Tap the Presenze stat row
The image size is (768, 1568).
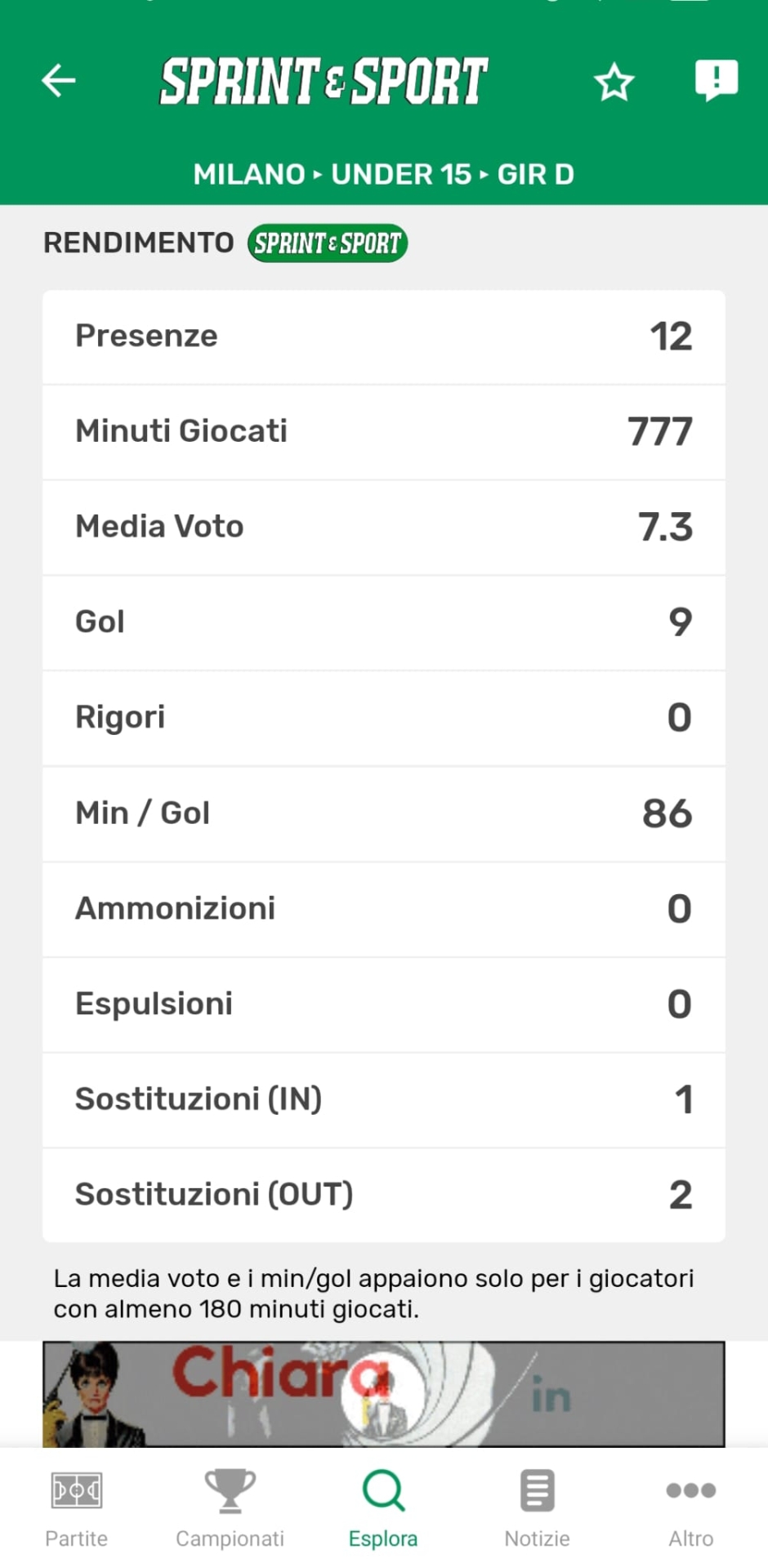(x=383, y=336)
